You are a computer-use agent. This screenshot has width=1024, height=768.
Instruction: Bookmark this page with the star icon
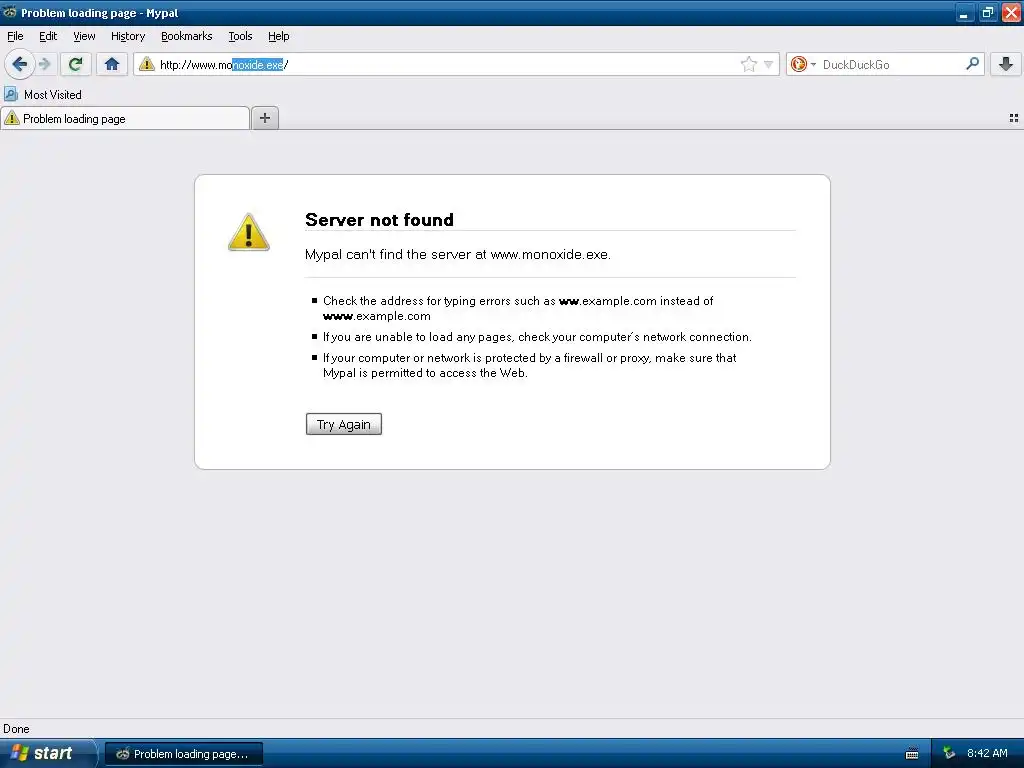pyautogui.click(x=748, y=64)
